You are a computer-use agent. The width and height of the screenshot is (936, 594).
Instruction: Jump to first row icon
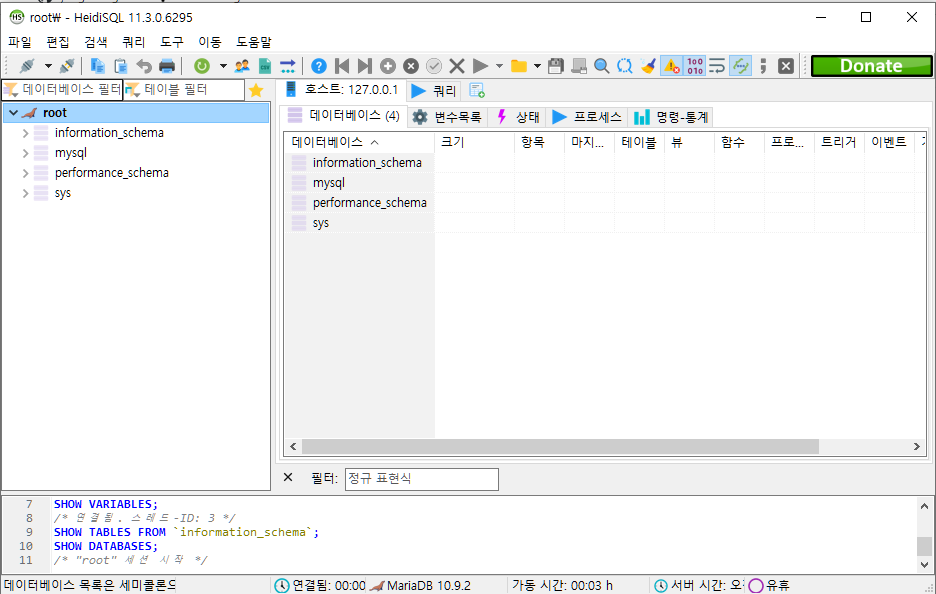pyautogui.click(x=342, y=66)
